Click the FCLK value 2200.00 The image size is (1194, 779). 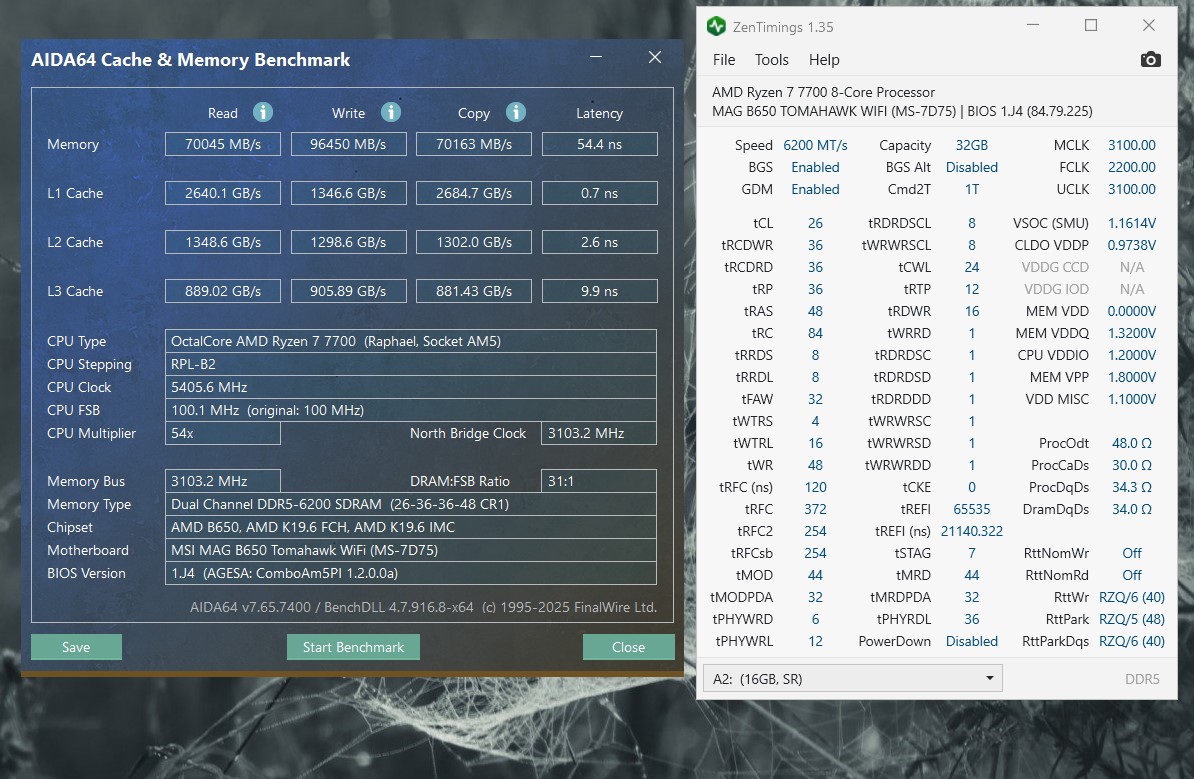[1132, 167]
